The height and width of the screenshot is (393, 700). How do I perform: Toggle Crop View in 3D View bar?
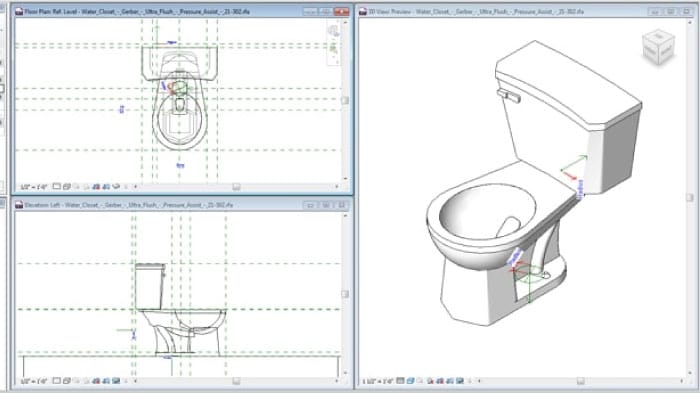coord(440,380)
